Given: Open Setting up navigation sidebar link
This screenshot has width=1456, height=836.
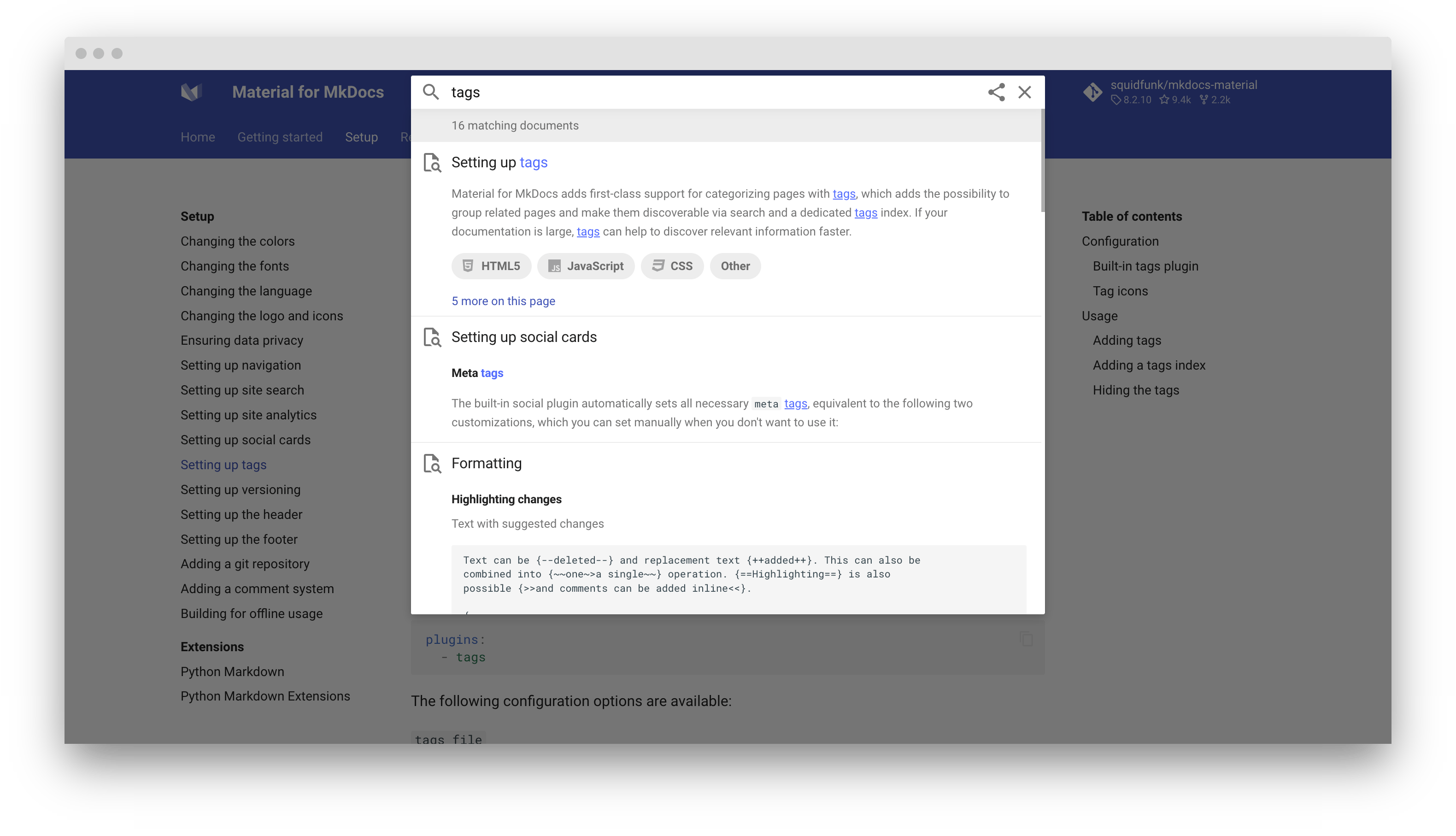Looking at the screenshot, I should pyautogui.click(x=241, y=365).
